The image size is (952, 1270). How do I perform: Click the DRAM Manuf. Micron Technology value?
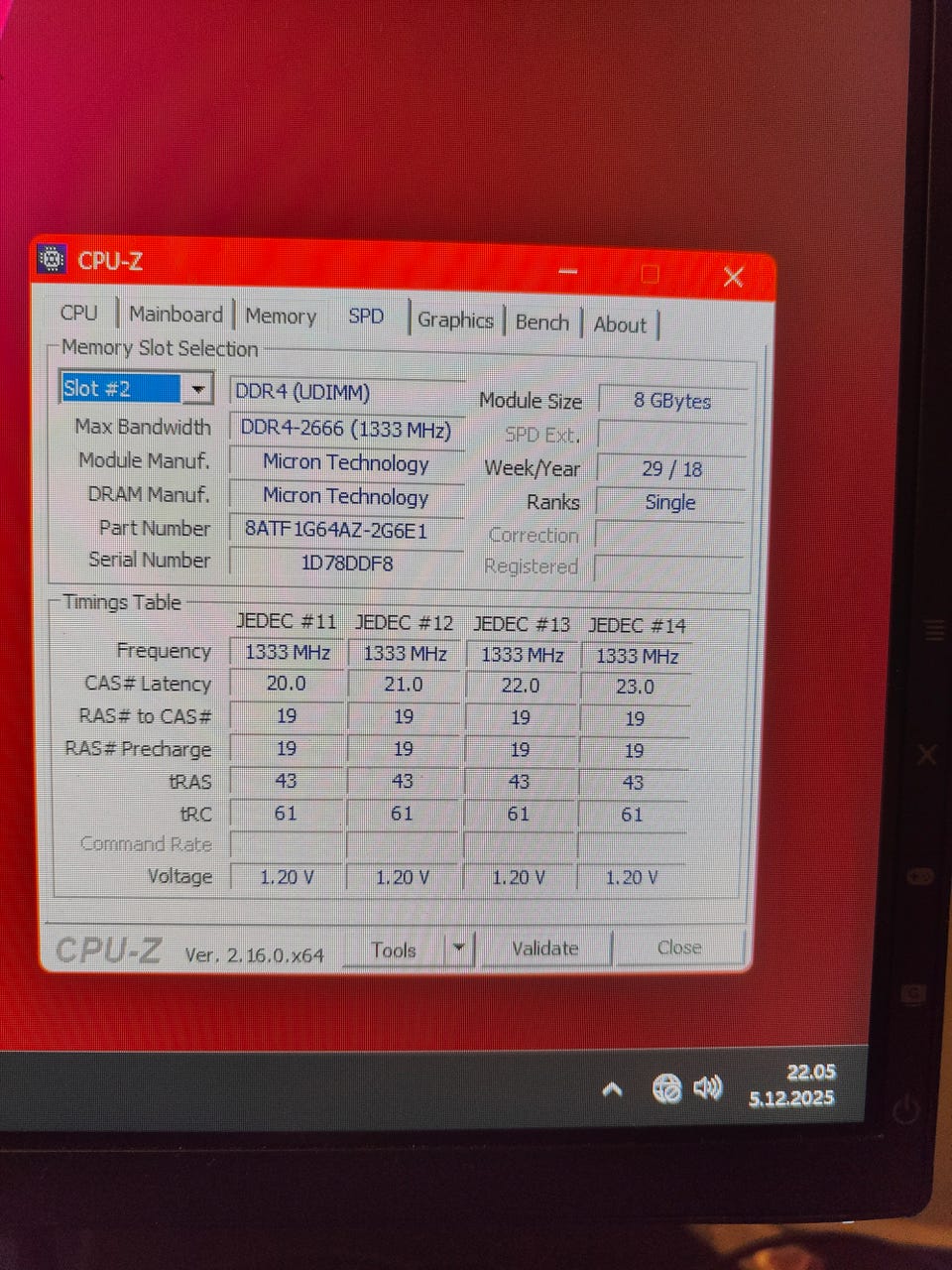pyautogui.click(x=347, y=497)
